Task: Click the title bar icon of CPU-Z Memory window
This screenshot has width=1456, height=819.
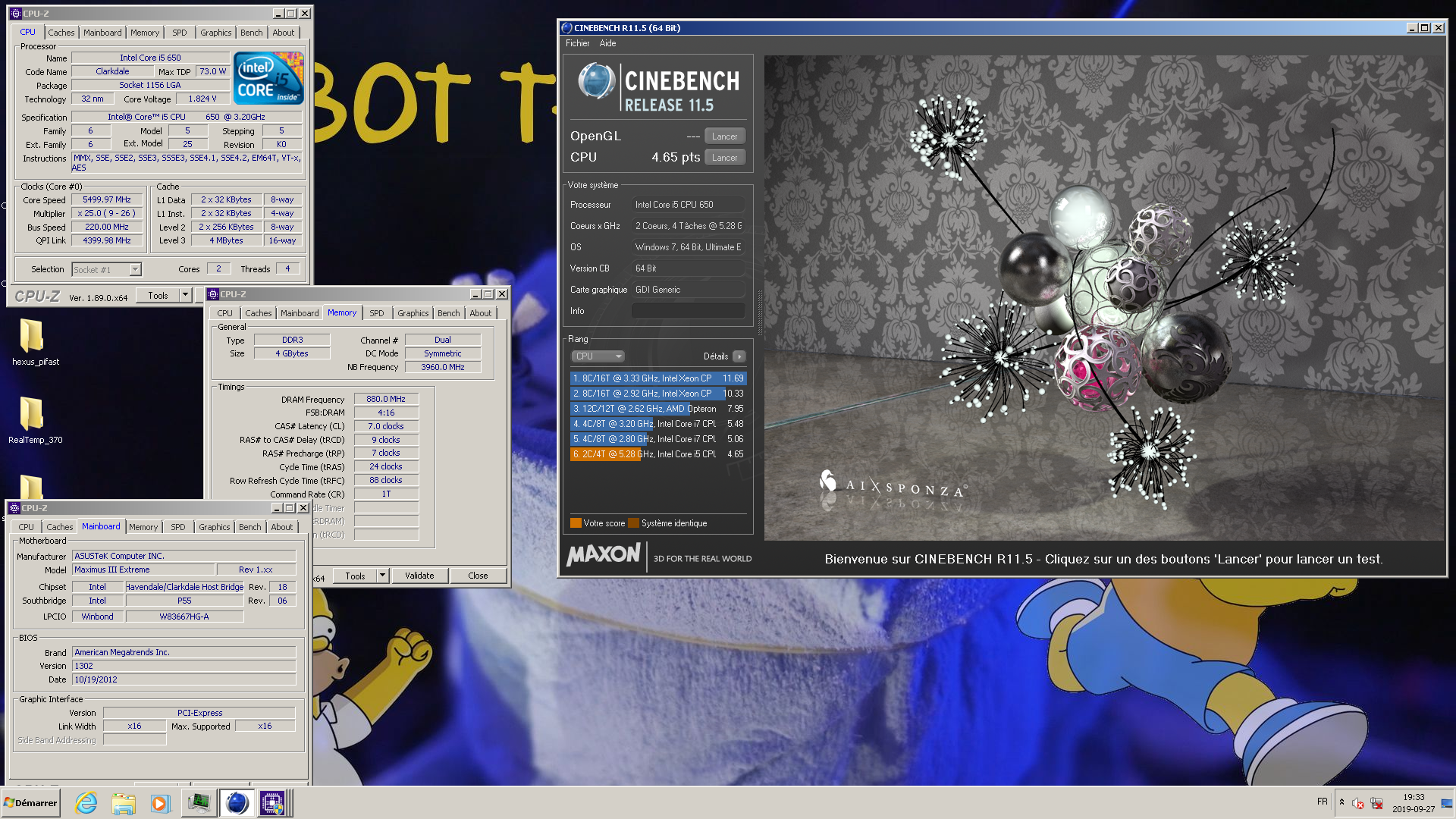Action: 213,294
